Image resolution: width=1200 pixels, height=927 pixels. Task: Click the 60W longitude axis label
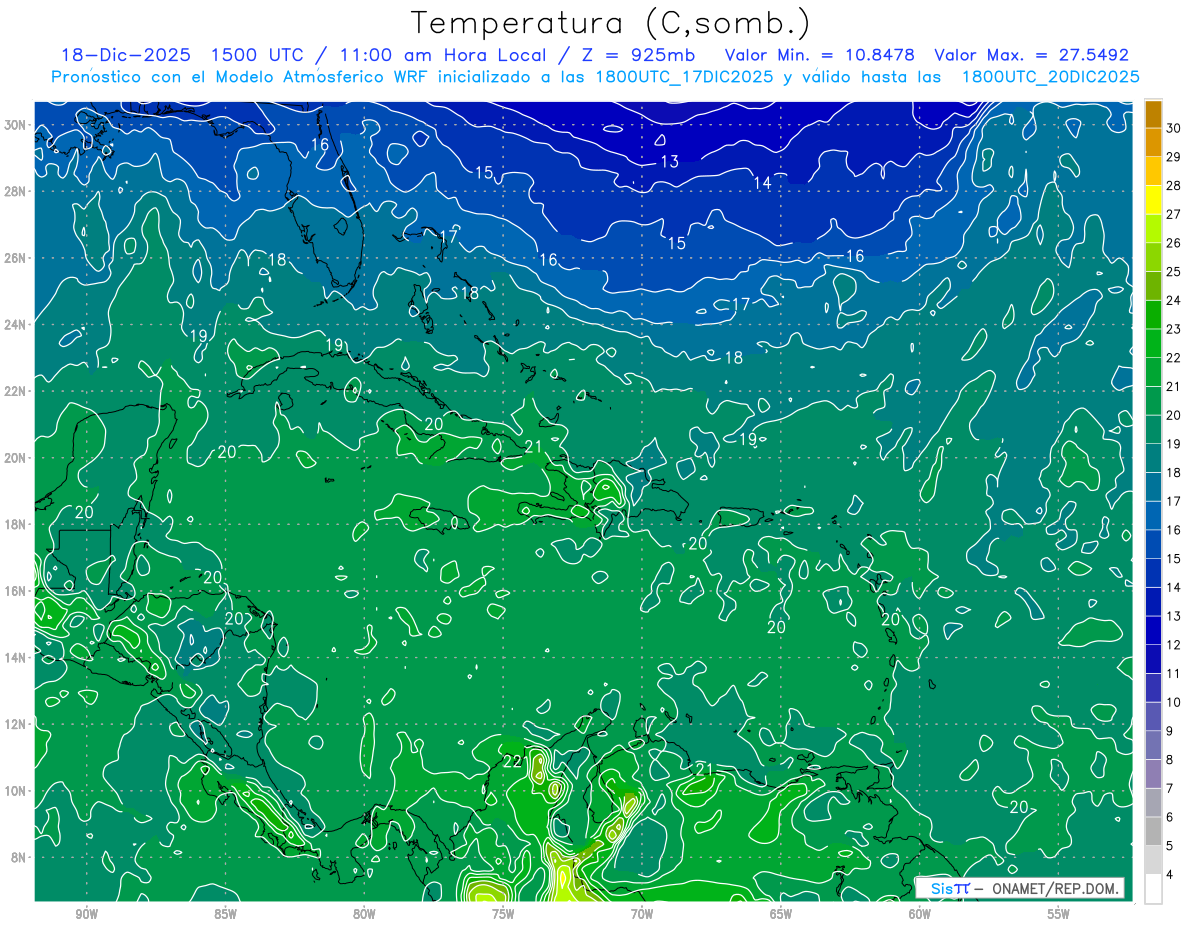920,914
